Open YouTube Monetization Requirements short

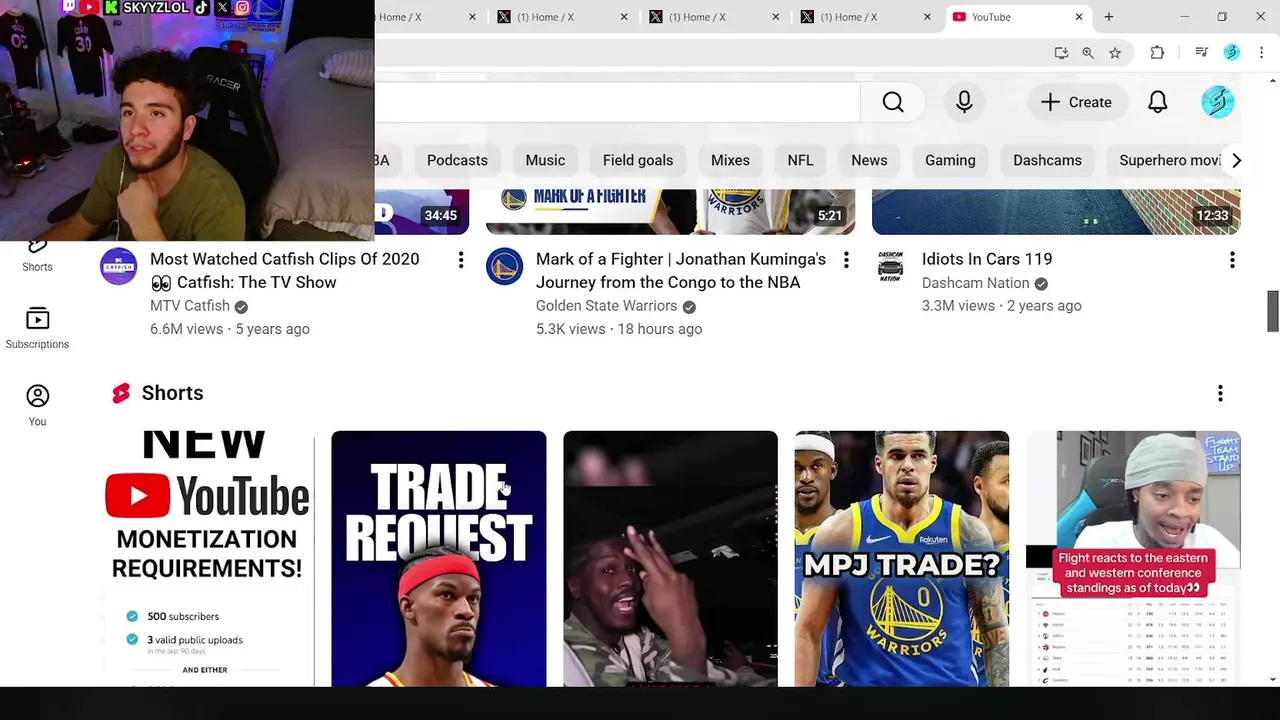pyautogui.click(x=207, y=559)
